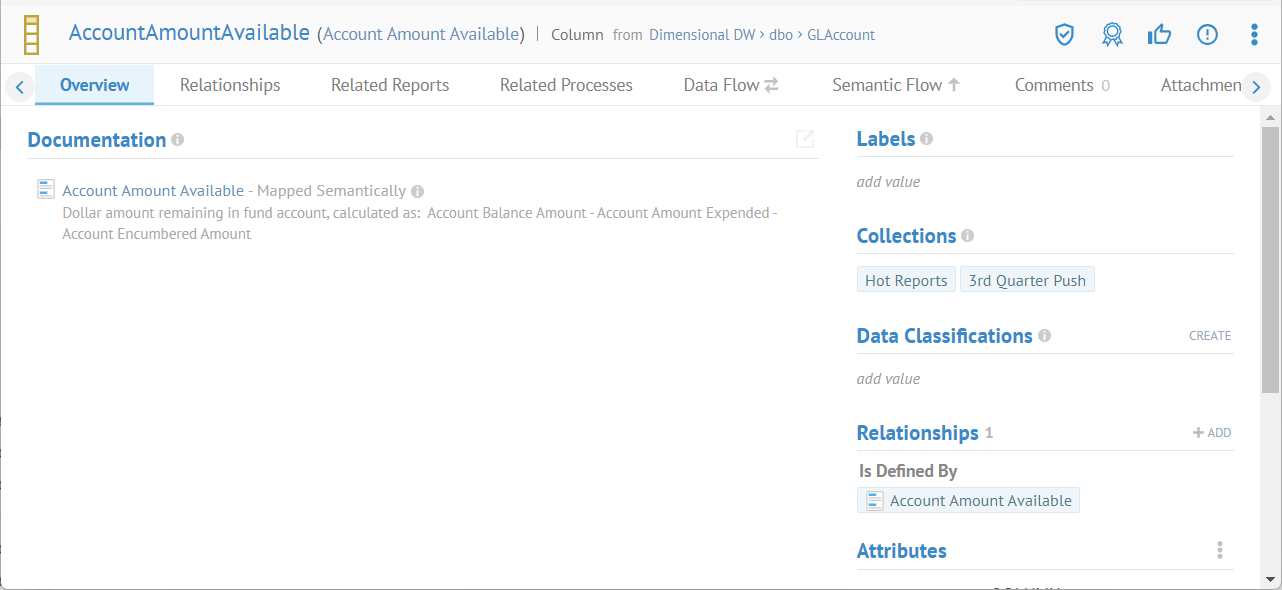
Task: Click the certification ribbon badge icon
Action: (x=1112, y=35)
